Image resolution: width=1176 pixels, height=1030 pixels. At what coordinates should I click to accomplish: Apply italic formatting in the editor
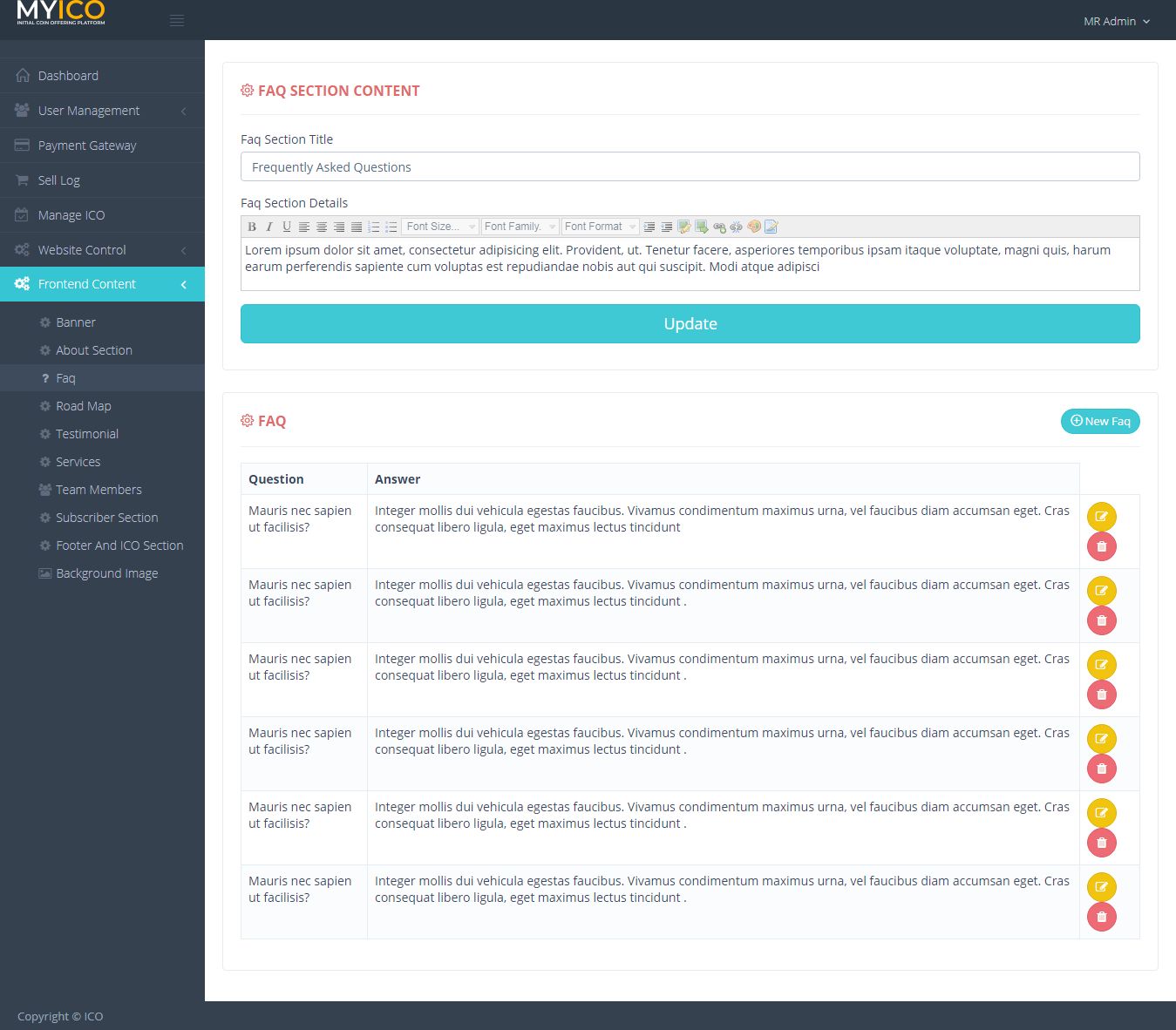click(x=269, y=227)
